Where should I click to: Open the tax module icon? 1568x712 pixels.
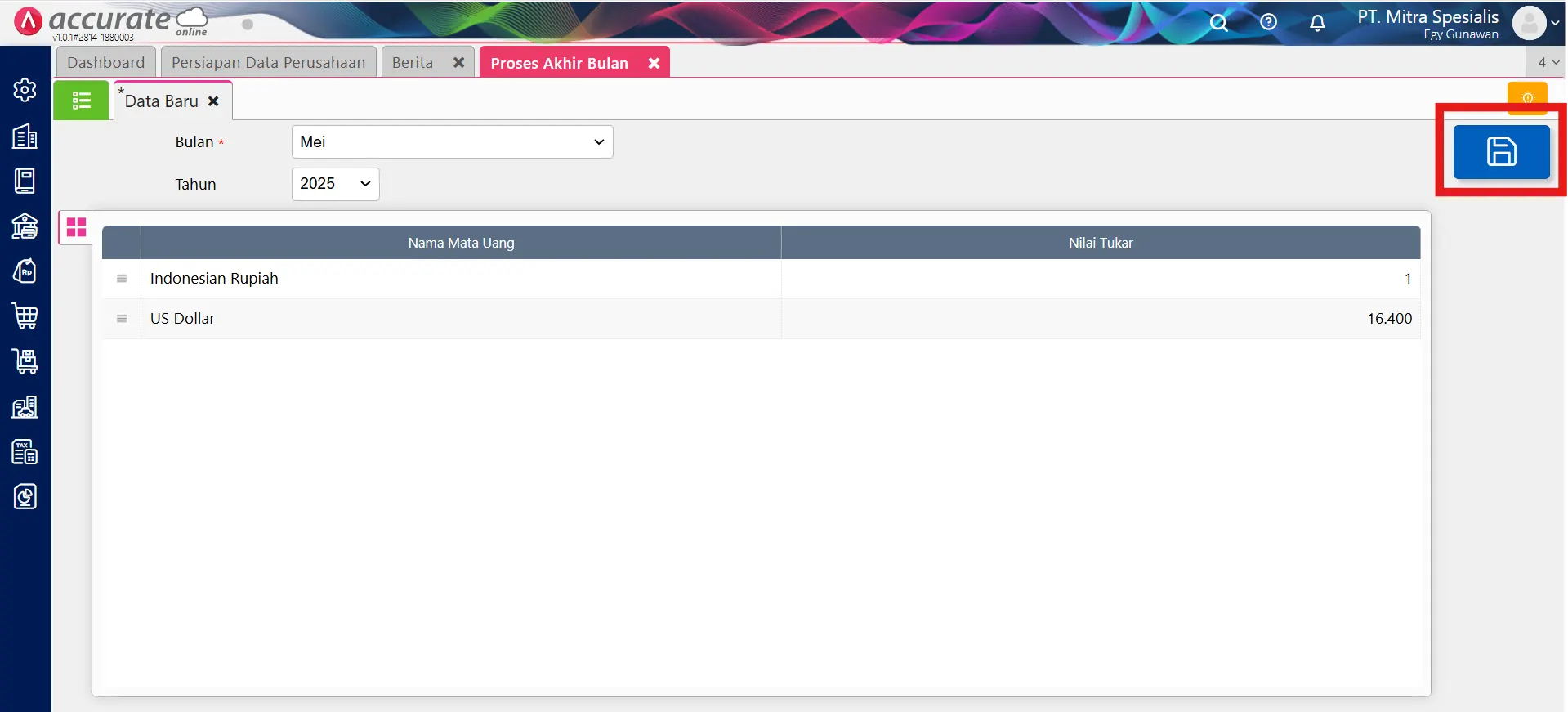point(25,451)
